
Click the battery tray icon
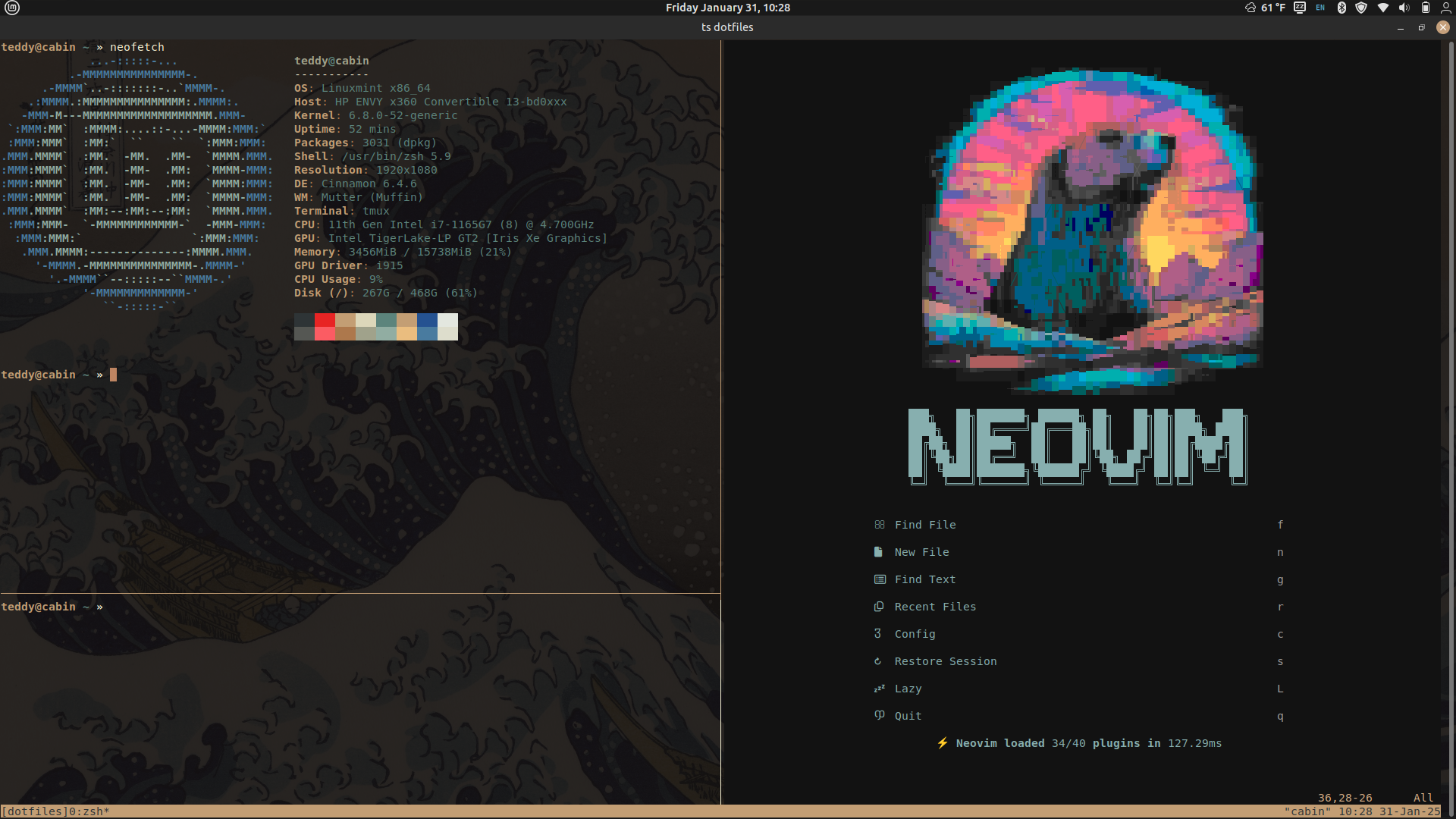coord(1426,8)
